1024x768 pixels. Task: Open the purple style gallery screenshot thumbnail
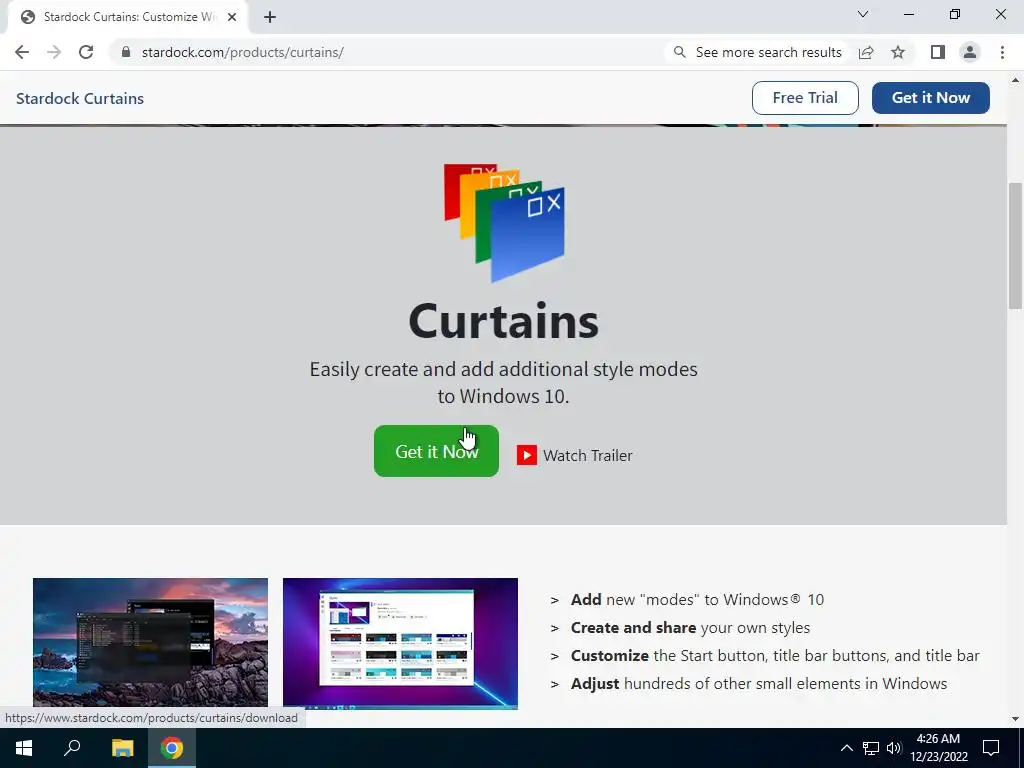point(400,643)
